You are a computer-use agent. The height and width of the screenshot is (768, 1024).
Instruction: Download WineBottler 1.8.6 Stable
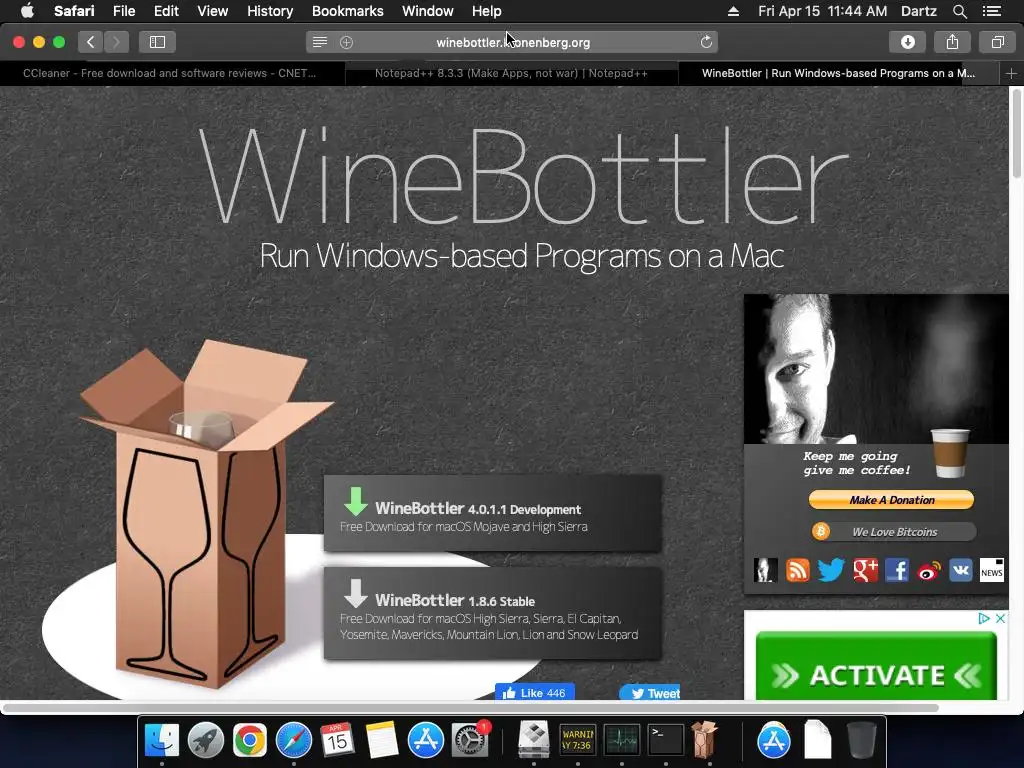(492, 613)
